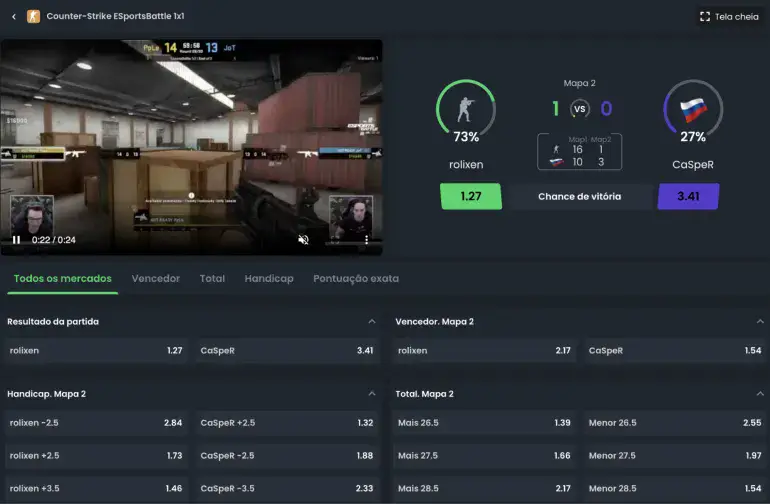This screenshot has height=504, width=770.
Task: Open the video options three-dot menu
Action: pos(366,240)
